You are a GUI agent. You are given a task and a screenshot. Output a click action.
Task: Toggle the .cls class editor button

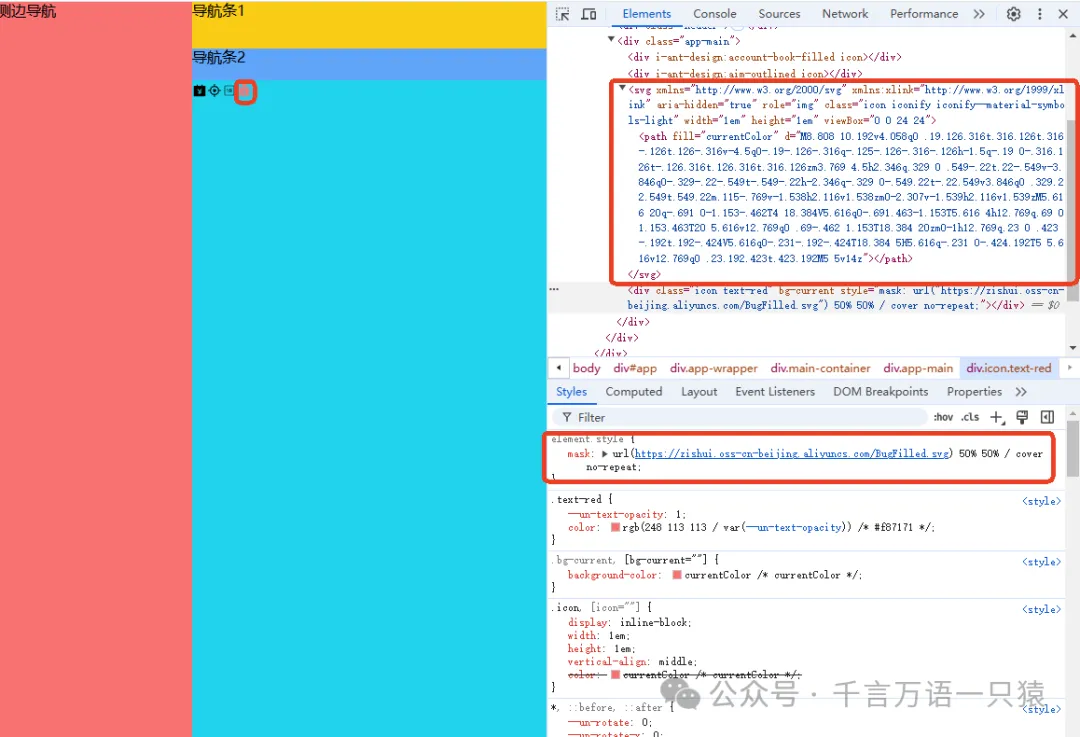pos(970,417)
